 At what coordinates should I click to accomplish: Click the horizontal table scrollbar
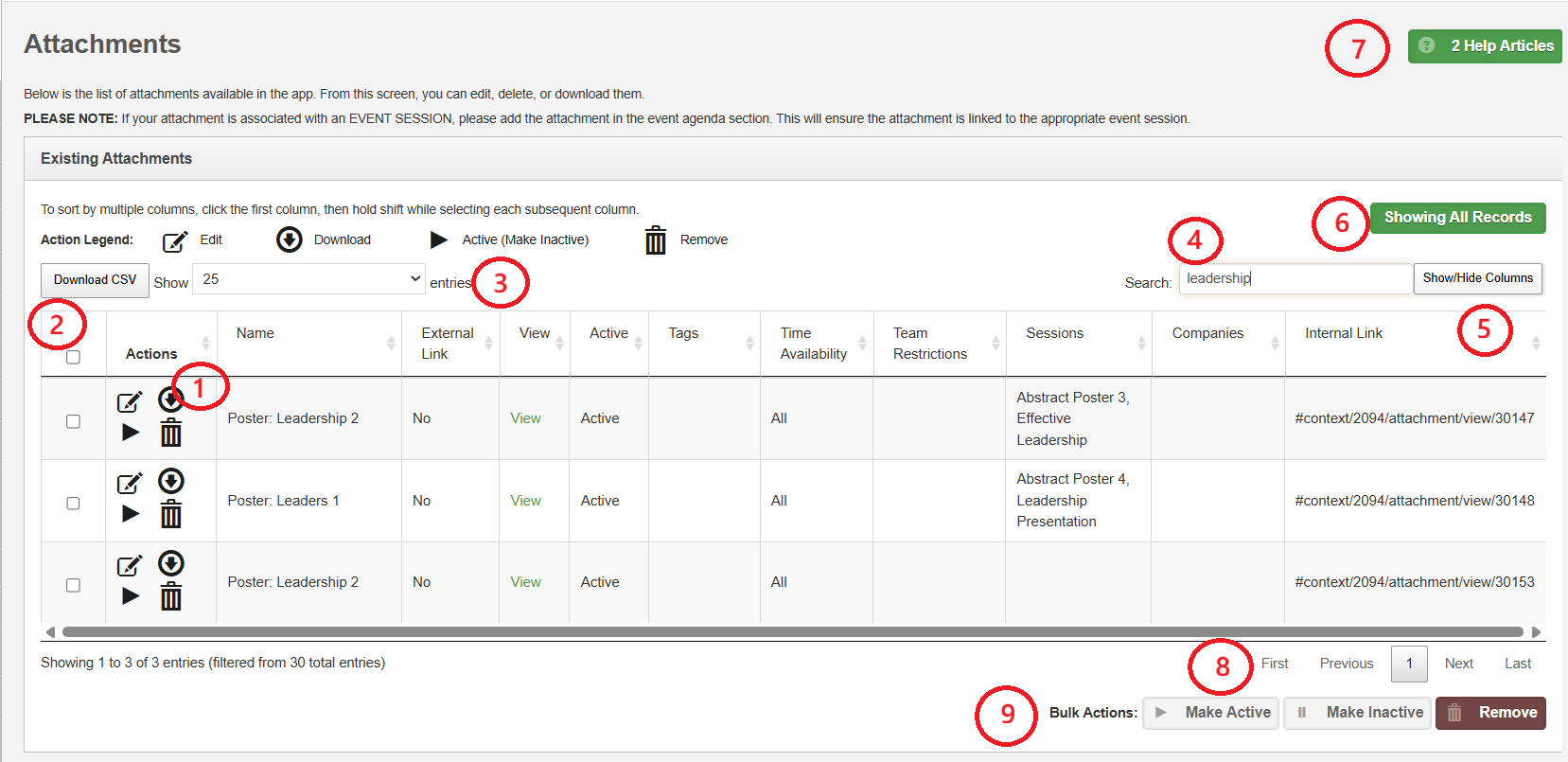(x=792, y=631)
